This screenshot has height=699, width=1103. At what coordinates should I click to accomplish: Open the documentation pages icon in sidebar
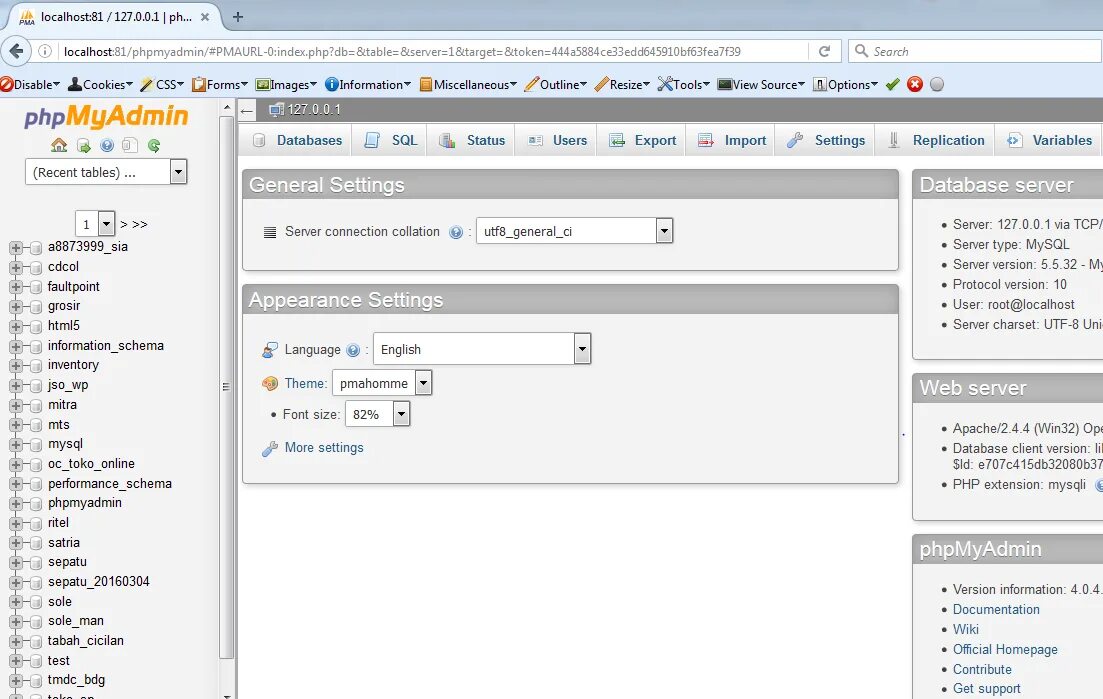coord(129,146)
